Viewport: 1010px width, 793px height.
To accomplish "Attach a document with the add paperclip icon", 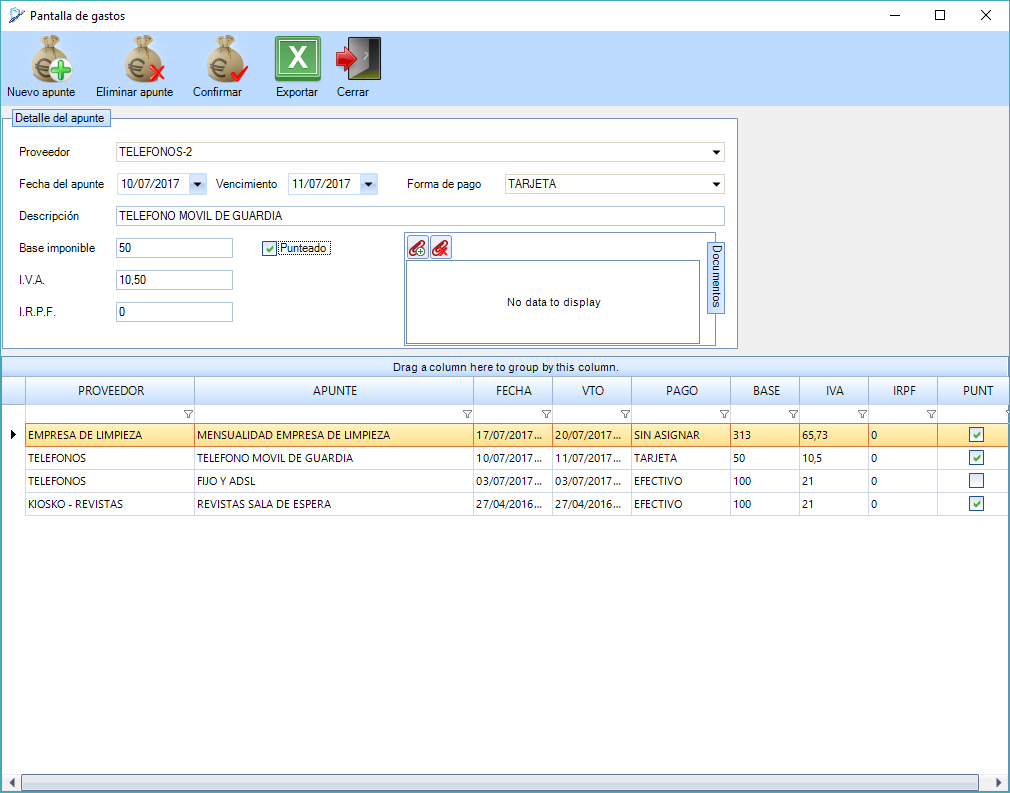I will coord(417,247).
